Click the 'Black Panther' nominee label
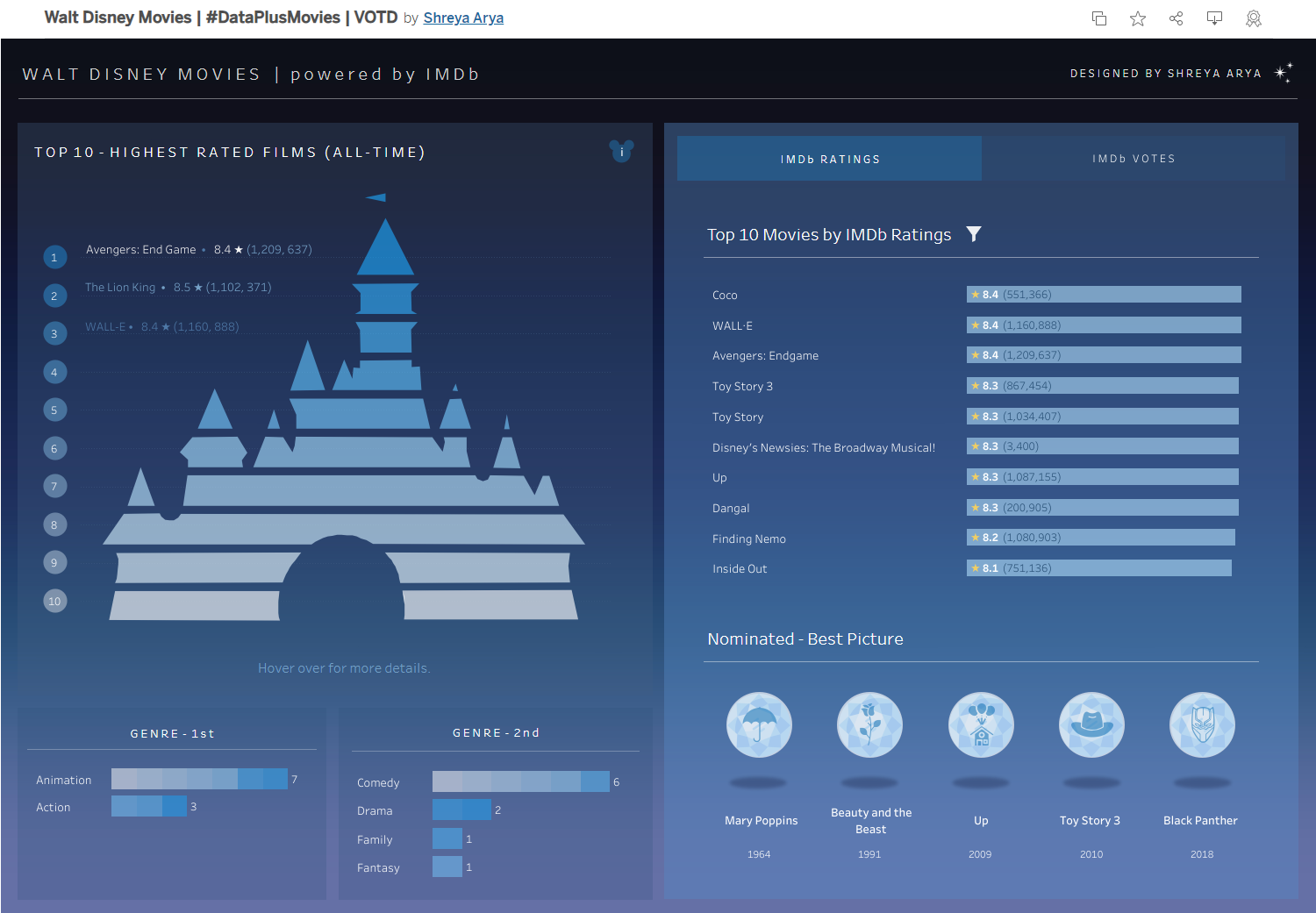The width and height of the screenshot is (1316, 913). (x=1200, y=821)
